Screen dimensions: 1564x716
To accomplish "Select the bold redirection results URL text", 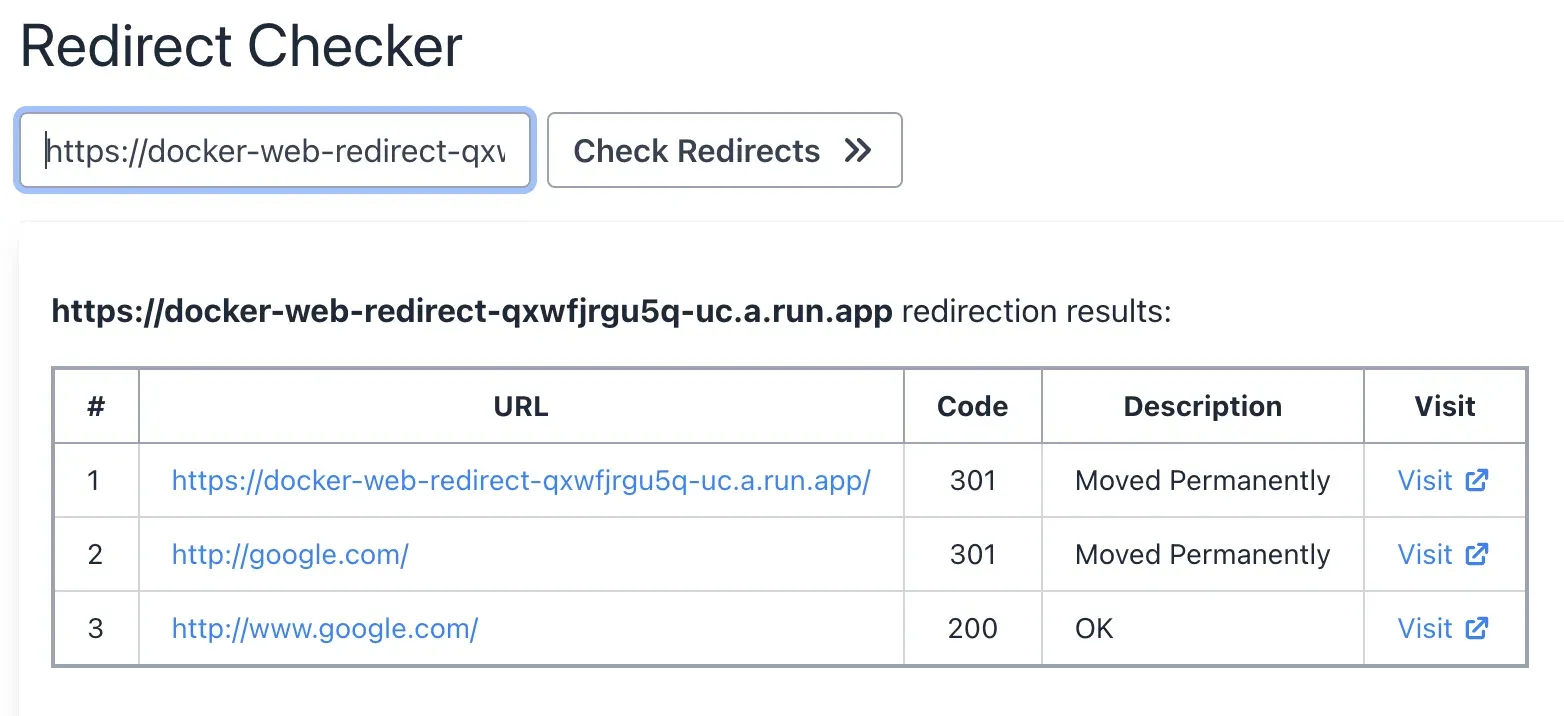I will (x=471, y=311).
